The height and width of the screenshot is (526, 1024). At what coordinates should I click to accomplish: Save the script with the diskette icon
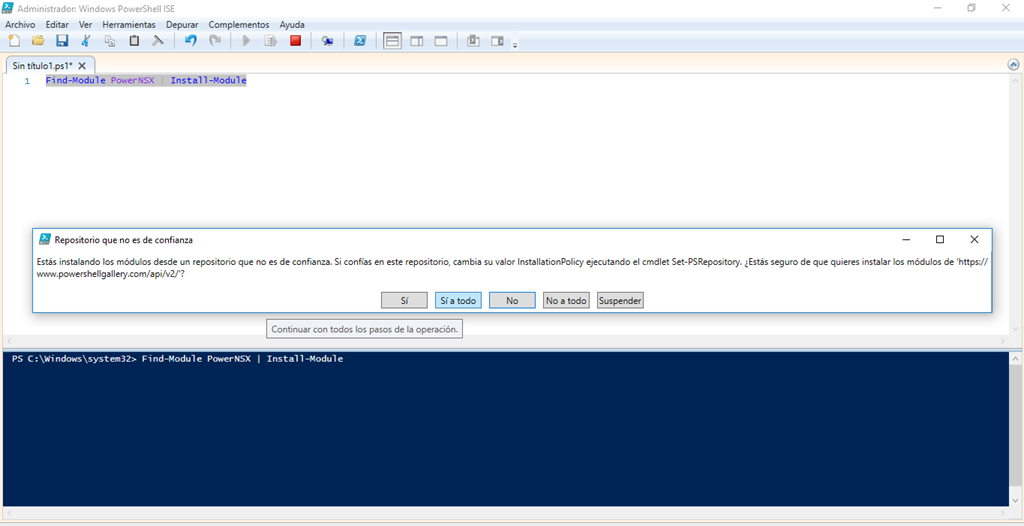coord(62,41)
